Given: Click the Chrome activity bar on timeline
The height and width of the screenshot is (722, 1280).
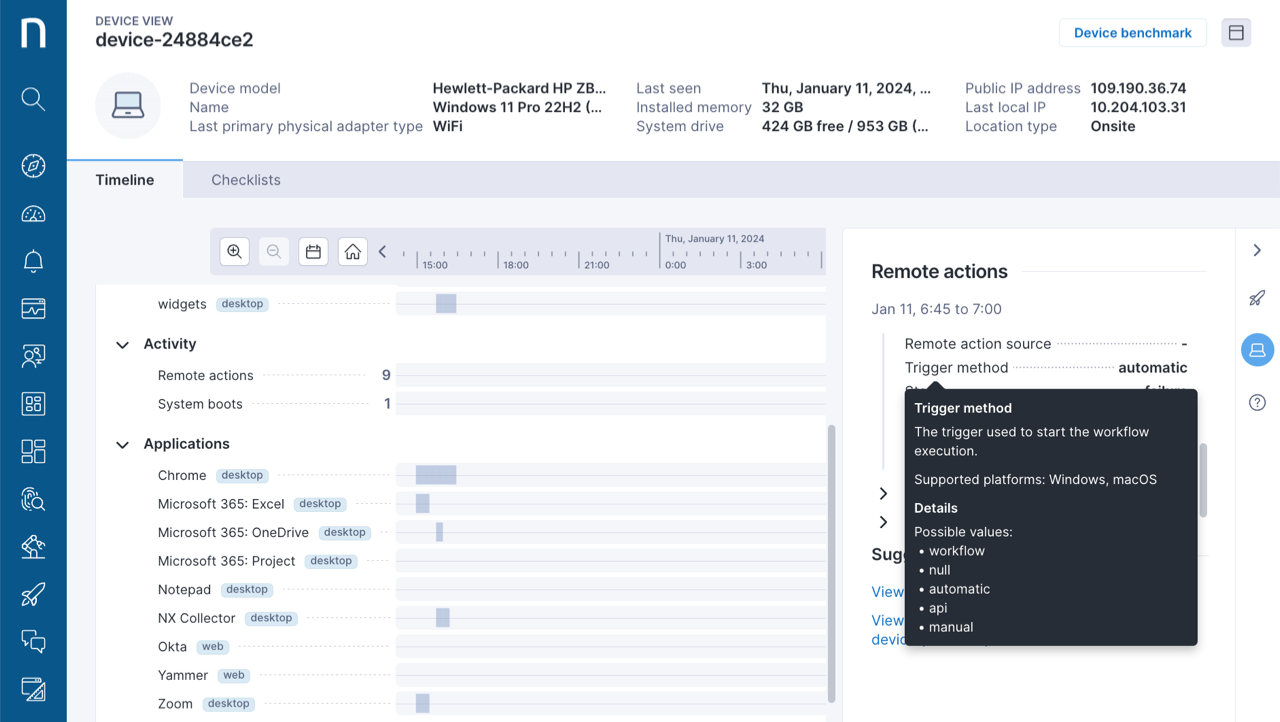Looking at the screenshot, I should (x=436, y=475).
